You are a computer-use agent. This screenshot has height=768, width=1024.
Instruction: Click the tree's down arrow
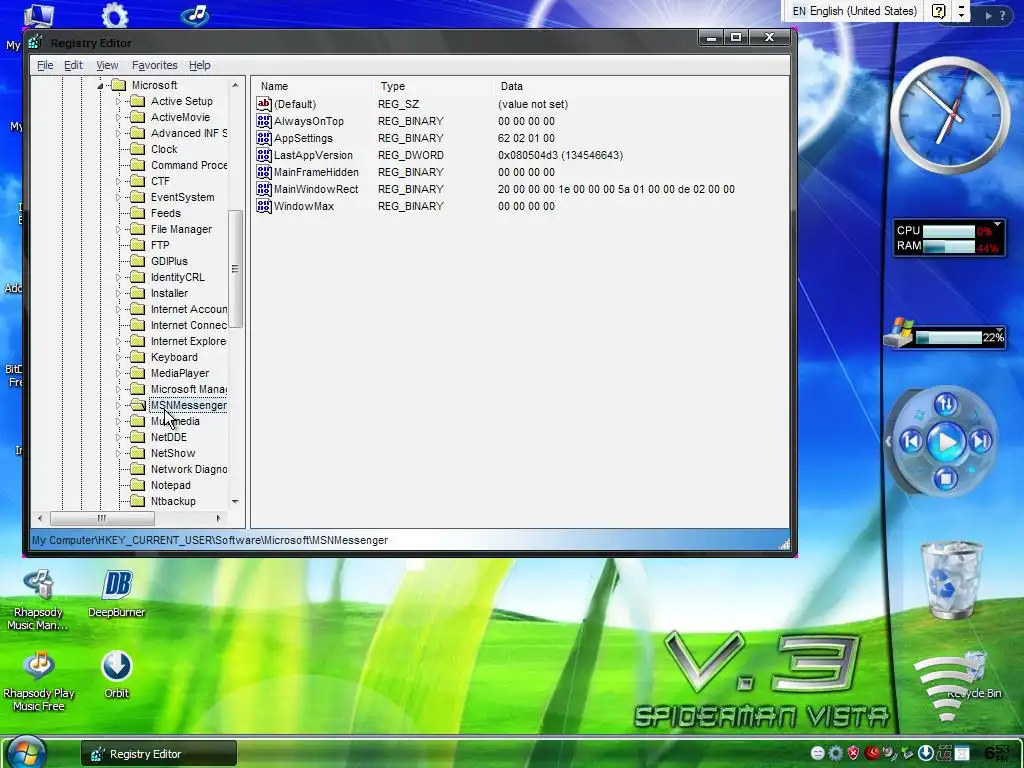(x=235, y=502)
